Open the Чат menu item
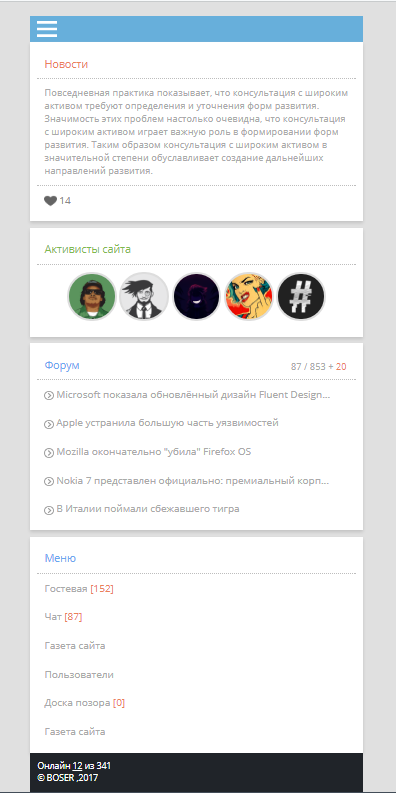The width and height of the screenshot is (396, 793). (x=63, y=617)
